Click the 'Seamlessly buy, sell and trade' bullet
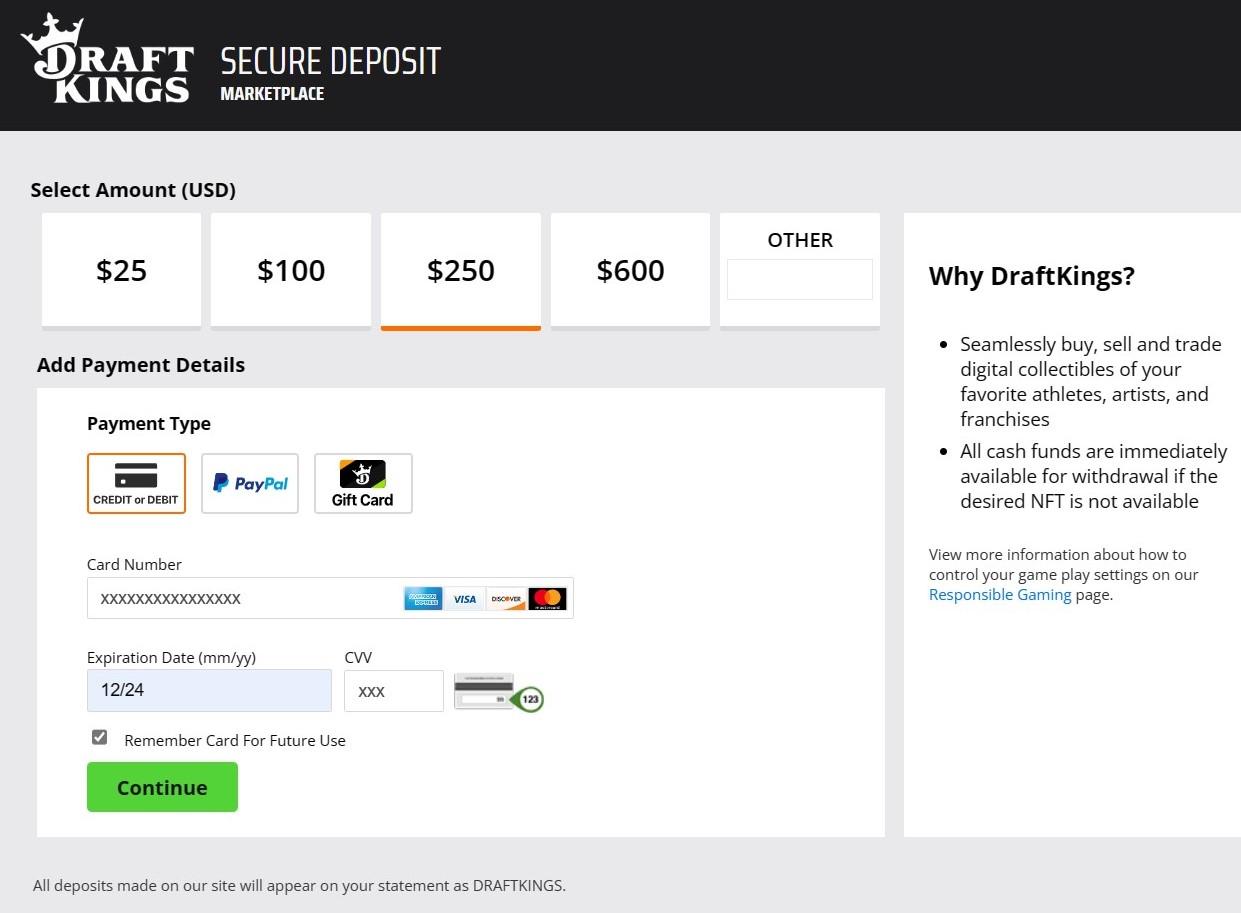The height and width of the screenshot is (913, 1241). [x=1091, y=381]
